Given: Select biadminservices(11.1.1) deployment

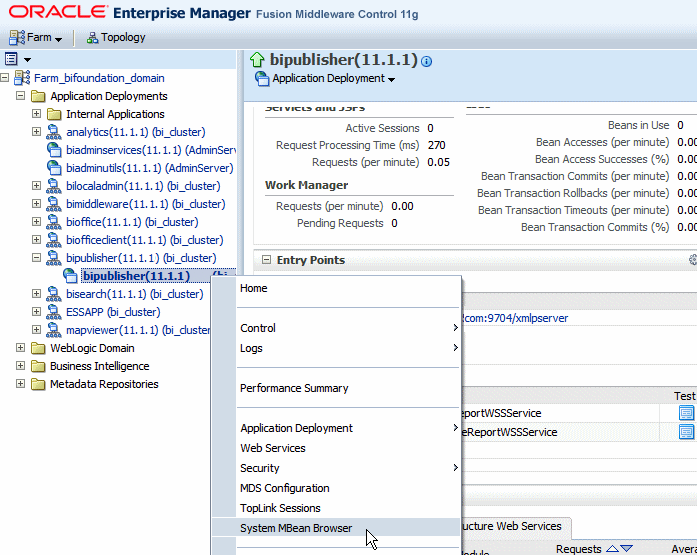Looking at the screenshot, I should [151, 150].
